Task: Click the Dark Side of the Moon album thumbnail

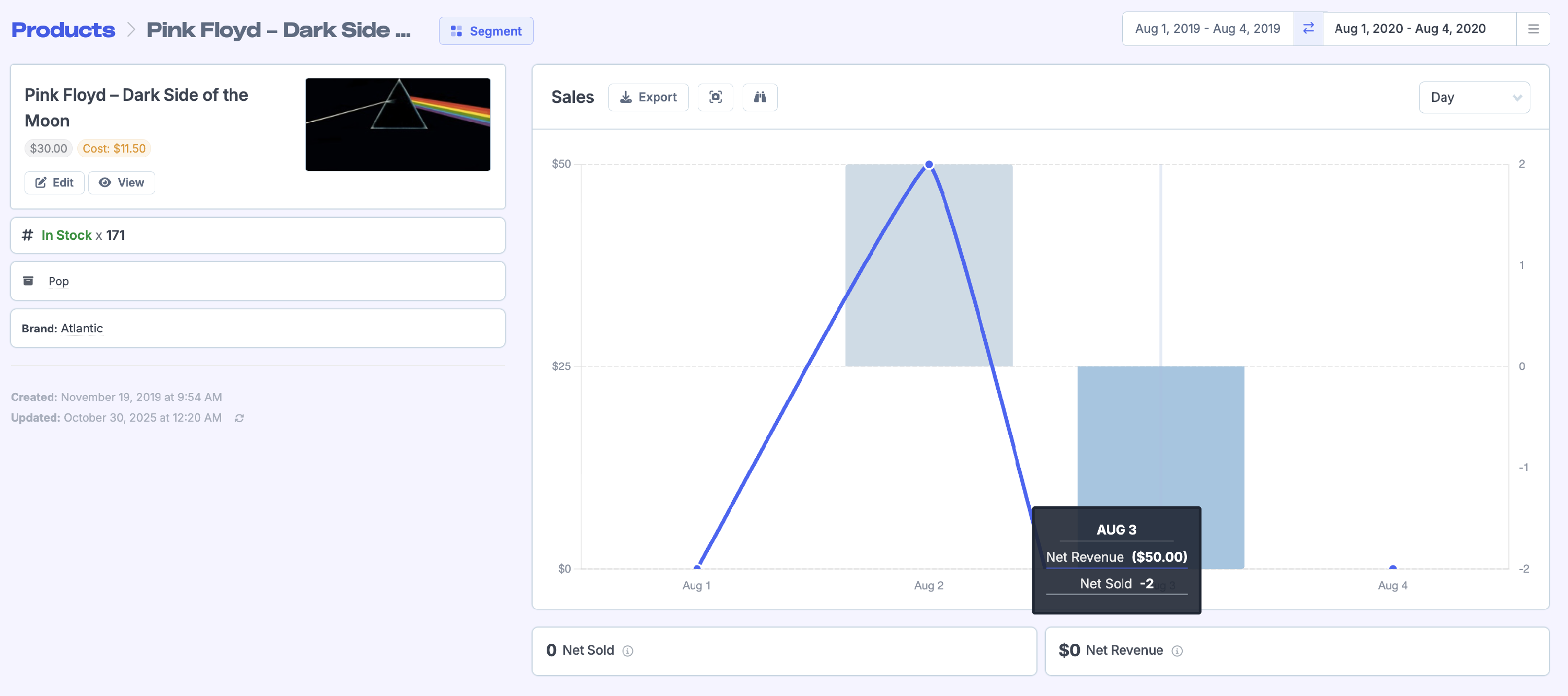Action: [x=397, y=124]
